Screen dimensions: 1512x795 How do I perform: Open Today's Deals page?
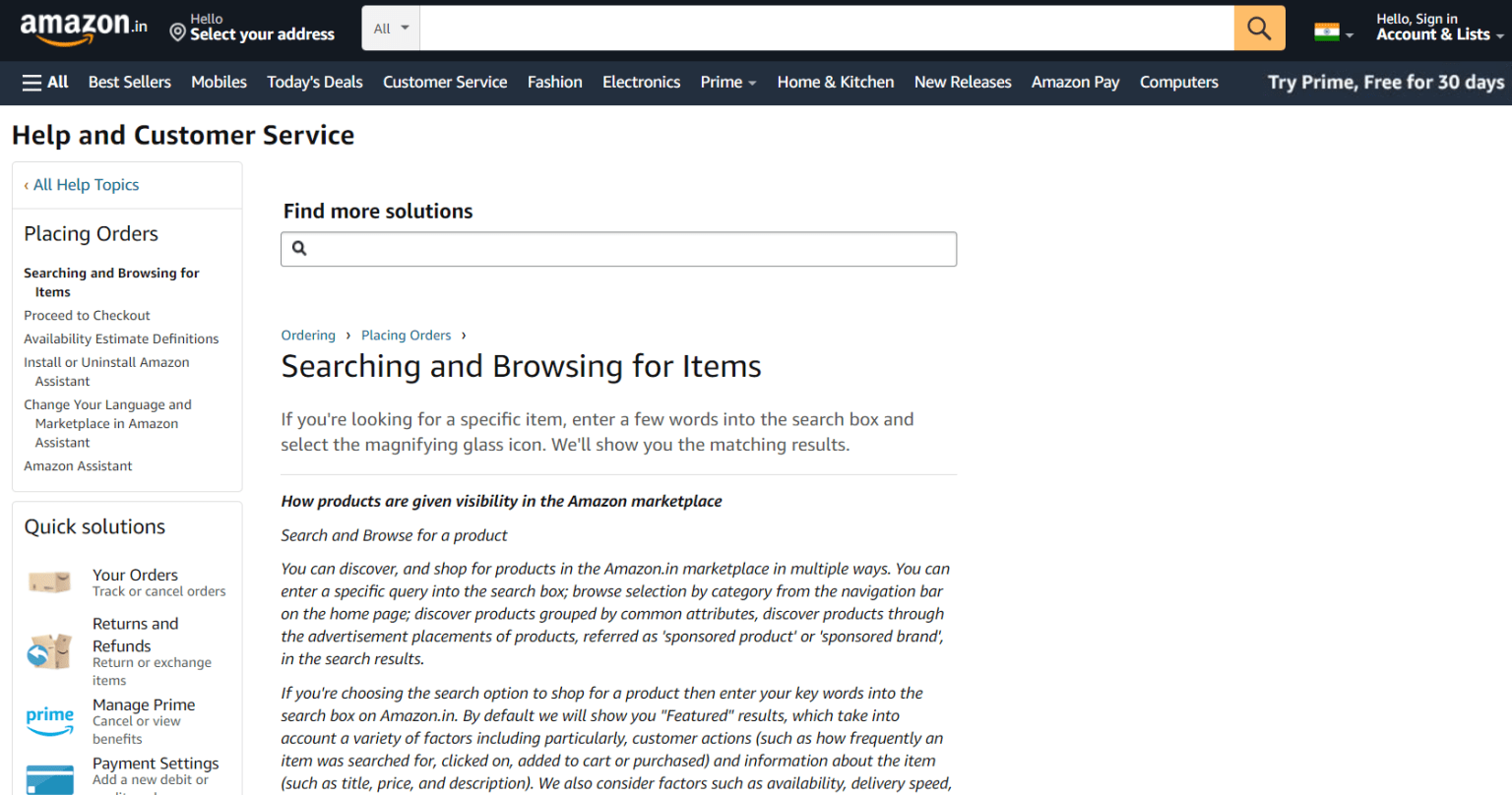315,83
